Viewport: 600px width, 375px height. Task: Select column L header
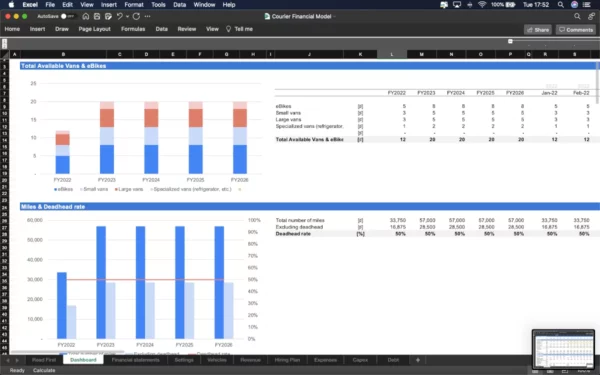click(392, 54)
